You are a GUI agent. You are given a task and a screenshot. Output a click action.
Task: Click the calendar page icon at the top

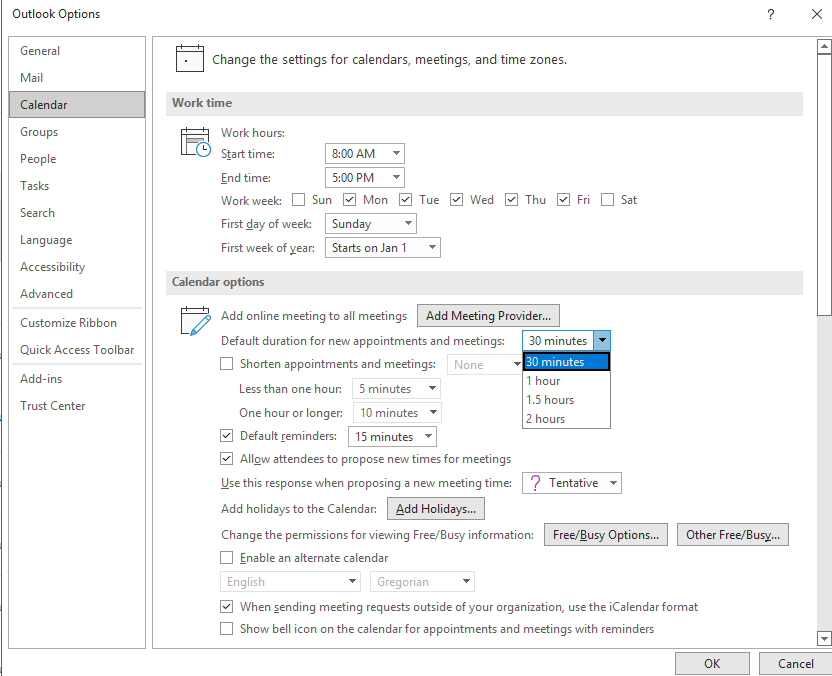click(190, 58)
